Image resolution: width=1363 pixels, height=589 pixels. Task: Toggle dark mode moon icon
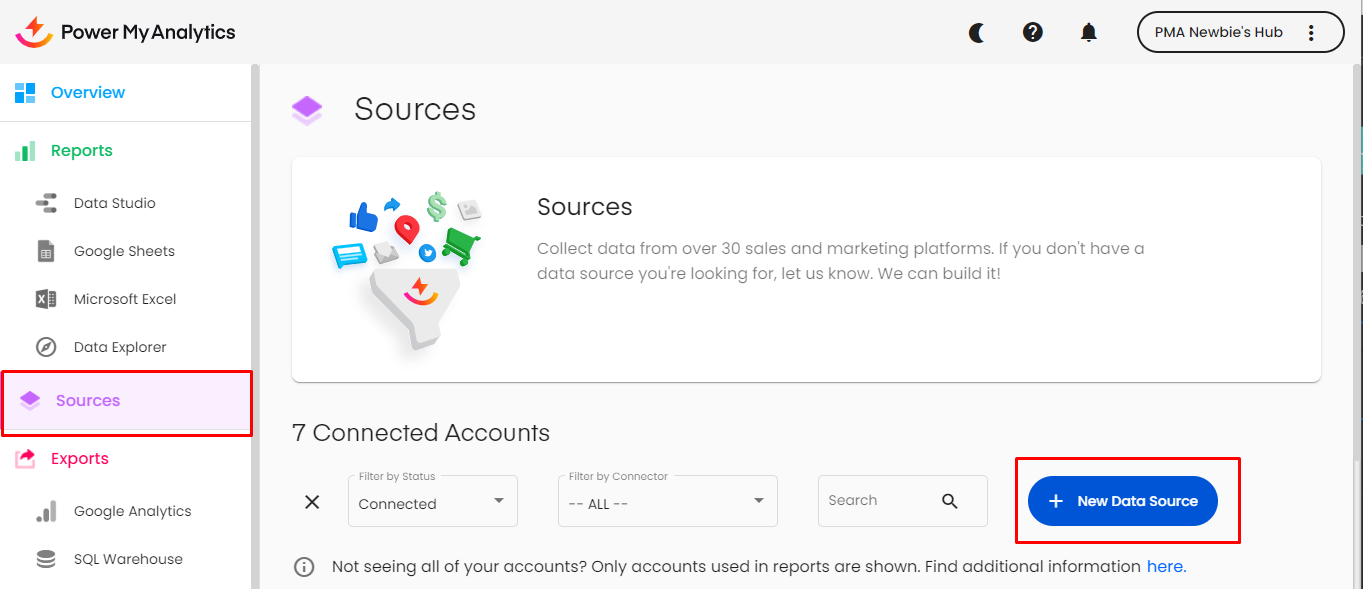(x=977, y=32)
